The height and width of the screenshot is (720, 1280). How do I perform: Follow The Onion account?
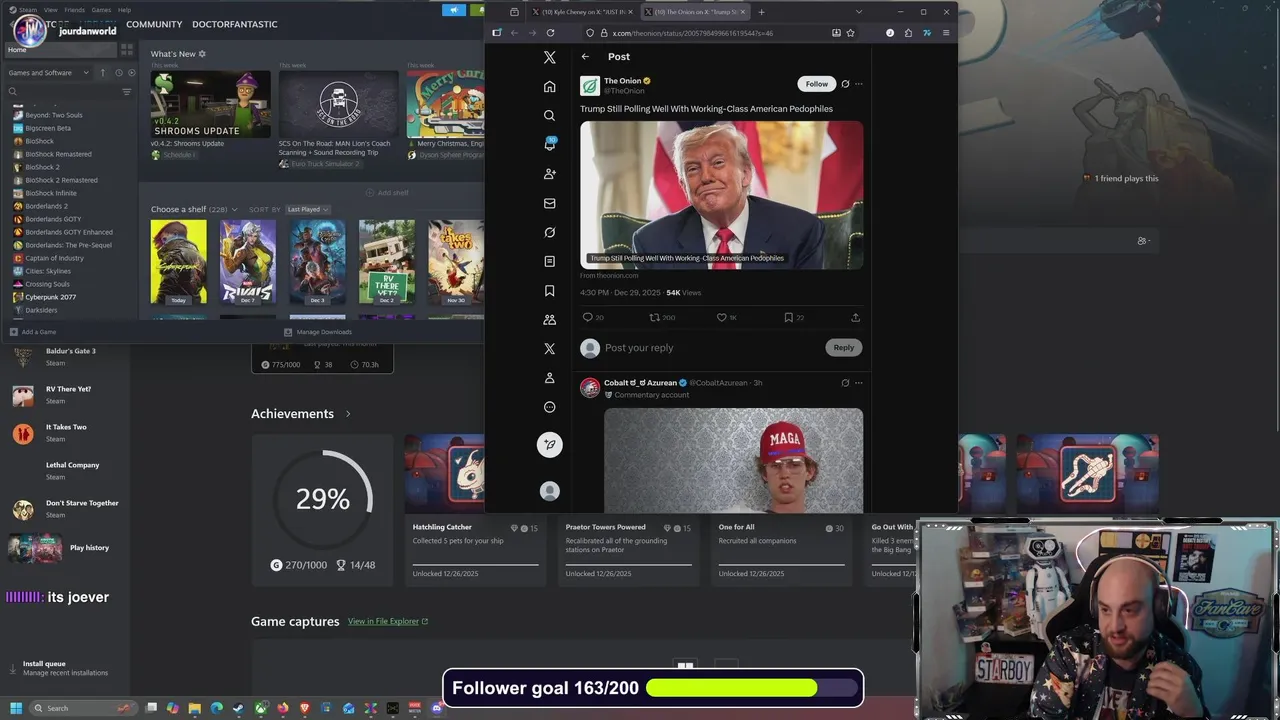click(x=817, y=84)
